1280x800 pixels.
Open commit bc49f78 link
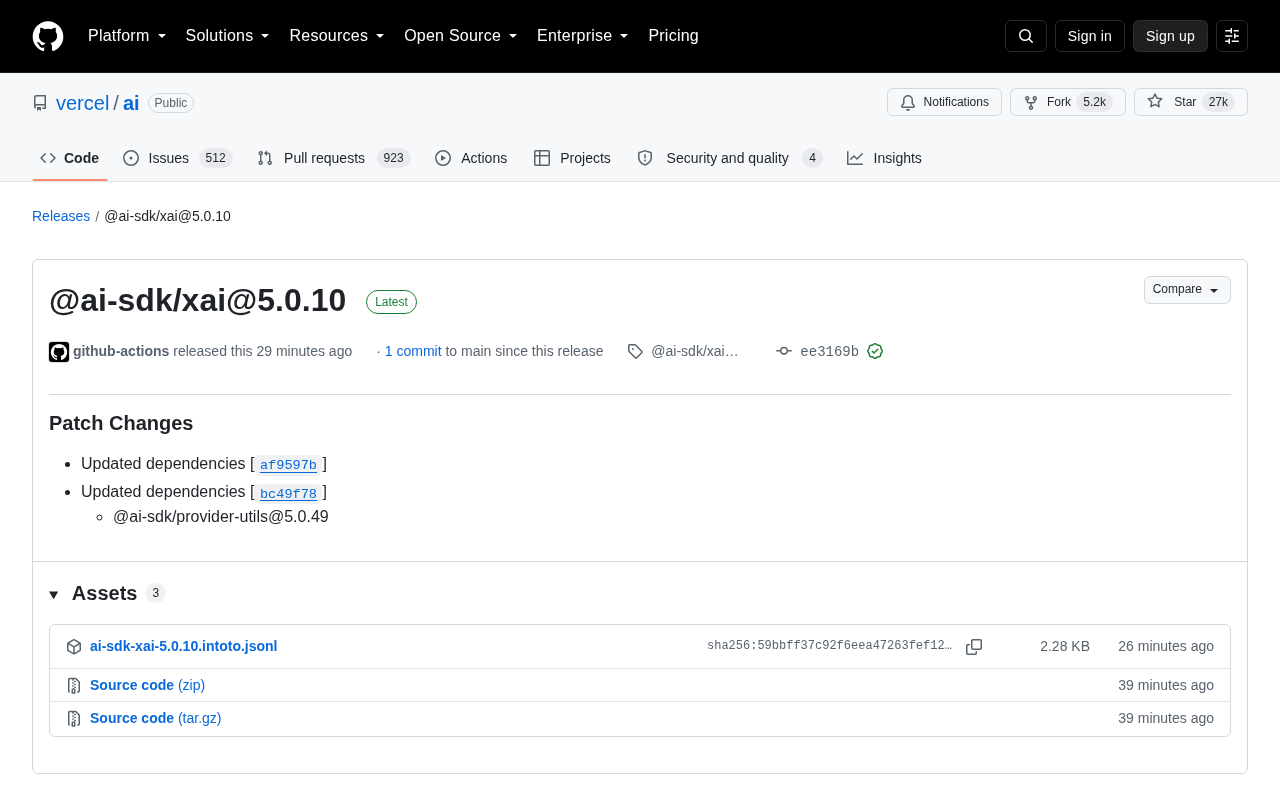[288, 493]
